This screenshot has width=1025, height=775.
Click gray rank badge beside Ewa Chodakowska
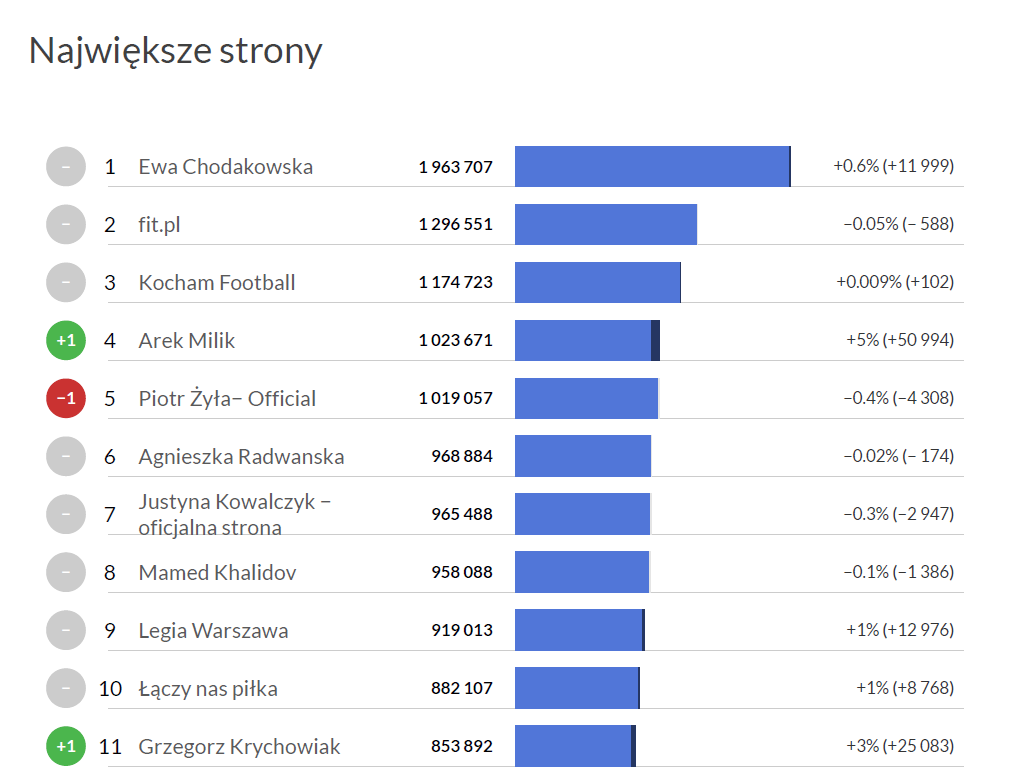[x=66, y=167]
